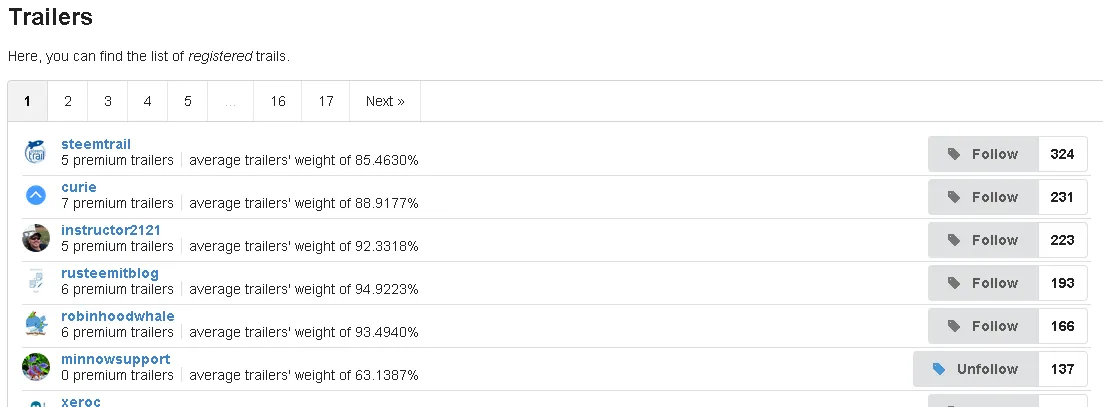
Task: Click the Next » pagination link
Action: (x=385, y=101)
